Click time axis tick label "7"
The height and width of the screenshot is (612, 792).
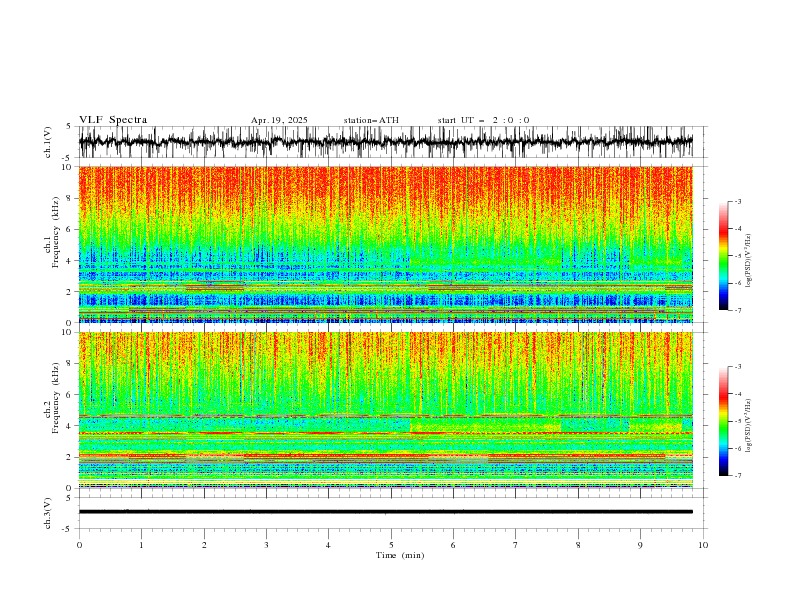coord(516,545)
